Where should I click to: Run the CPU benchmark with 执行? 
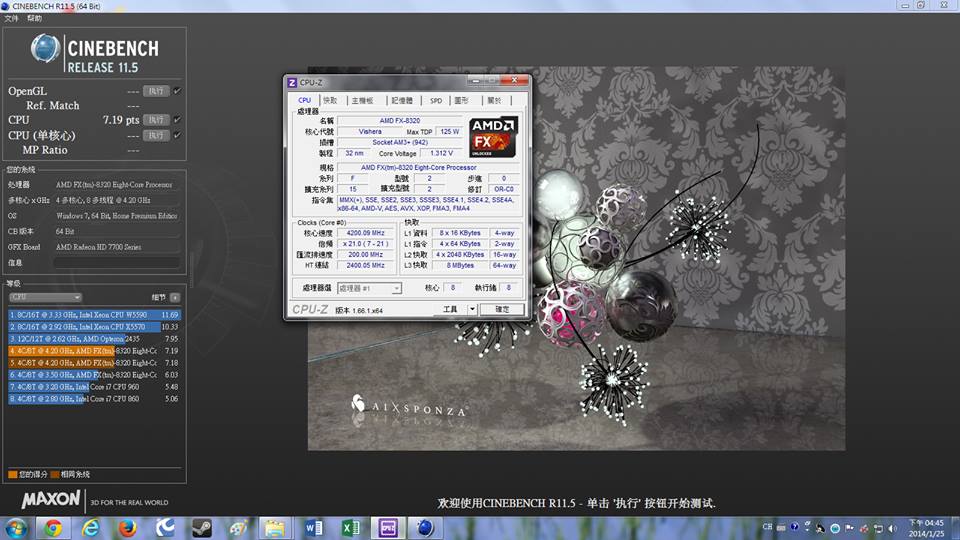[156, 120]
